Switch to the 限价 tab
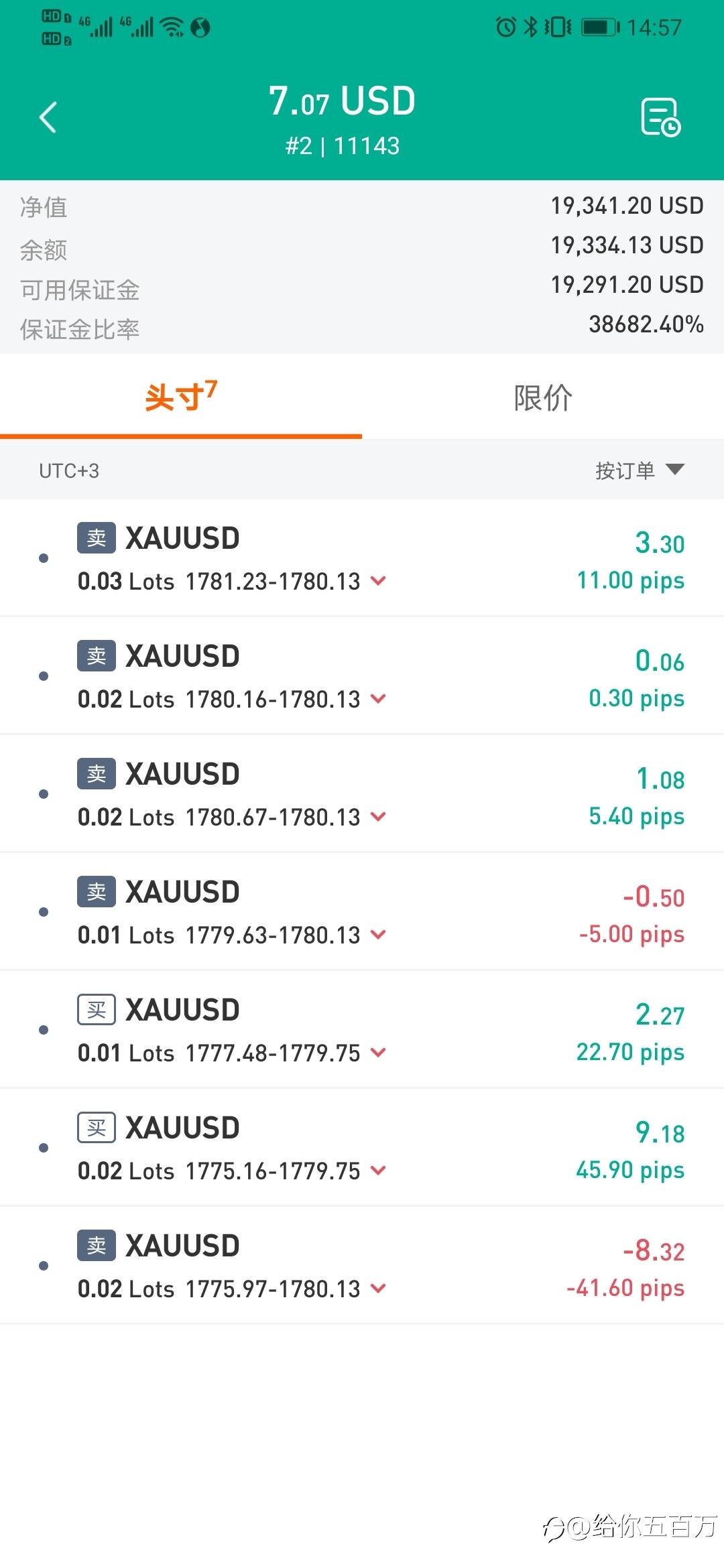724x1568 pixels. tap(543, 397)
